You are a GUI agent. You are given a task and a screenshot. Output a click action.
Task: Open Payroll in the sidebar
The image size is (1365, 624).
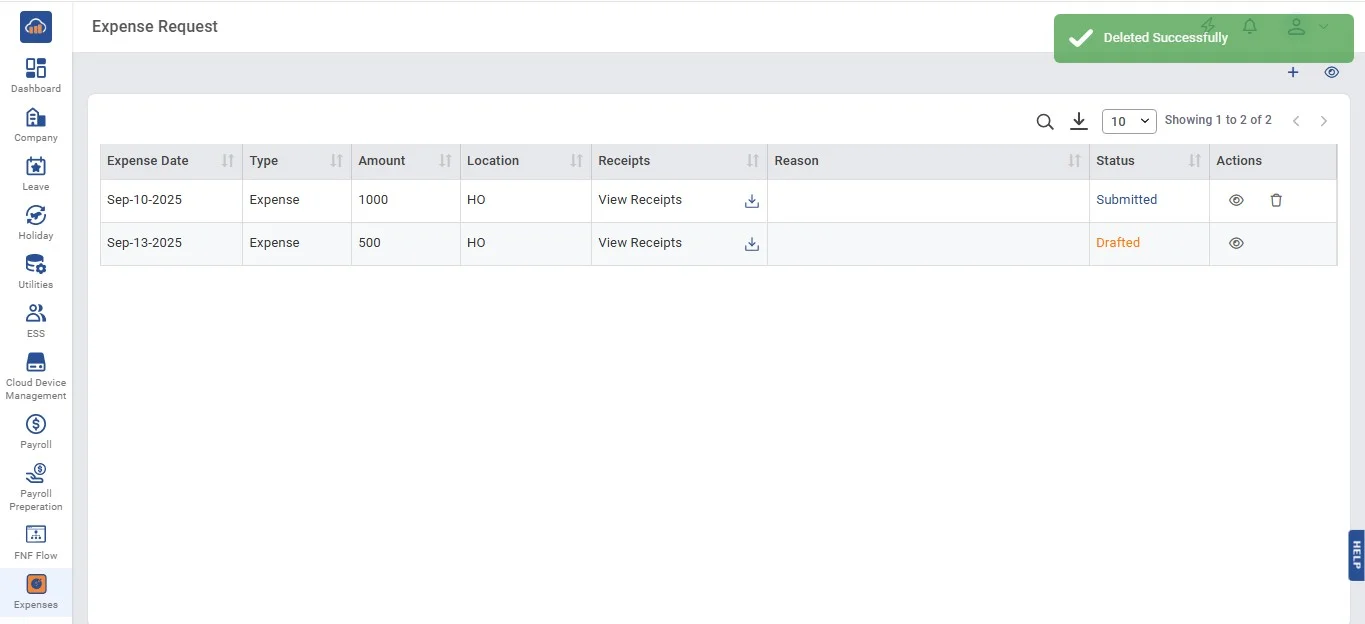tap(36, 431)
